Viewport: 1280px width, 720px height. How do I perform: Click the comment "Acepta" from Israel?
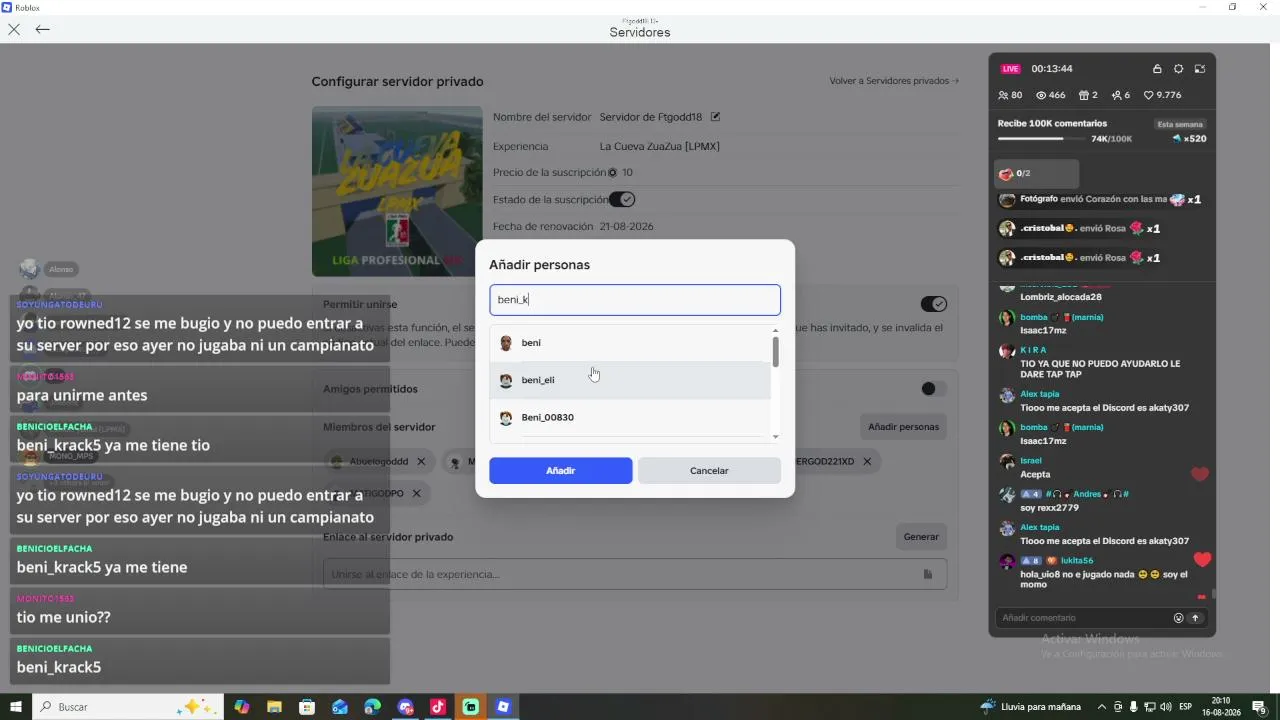[x=1035, y=474]
